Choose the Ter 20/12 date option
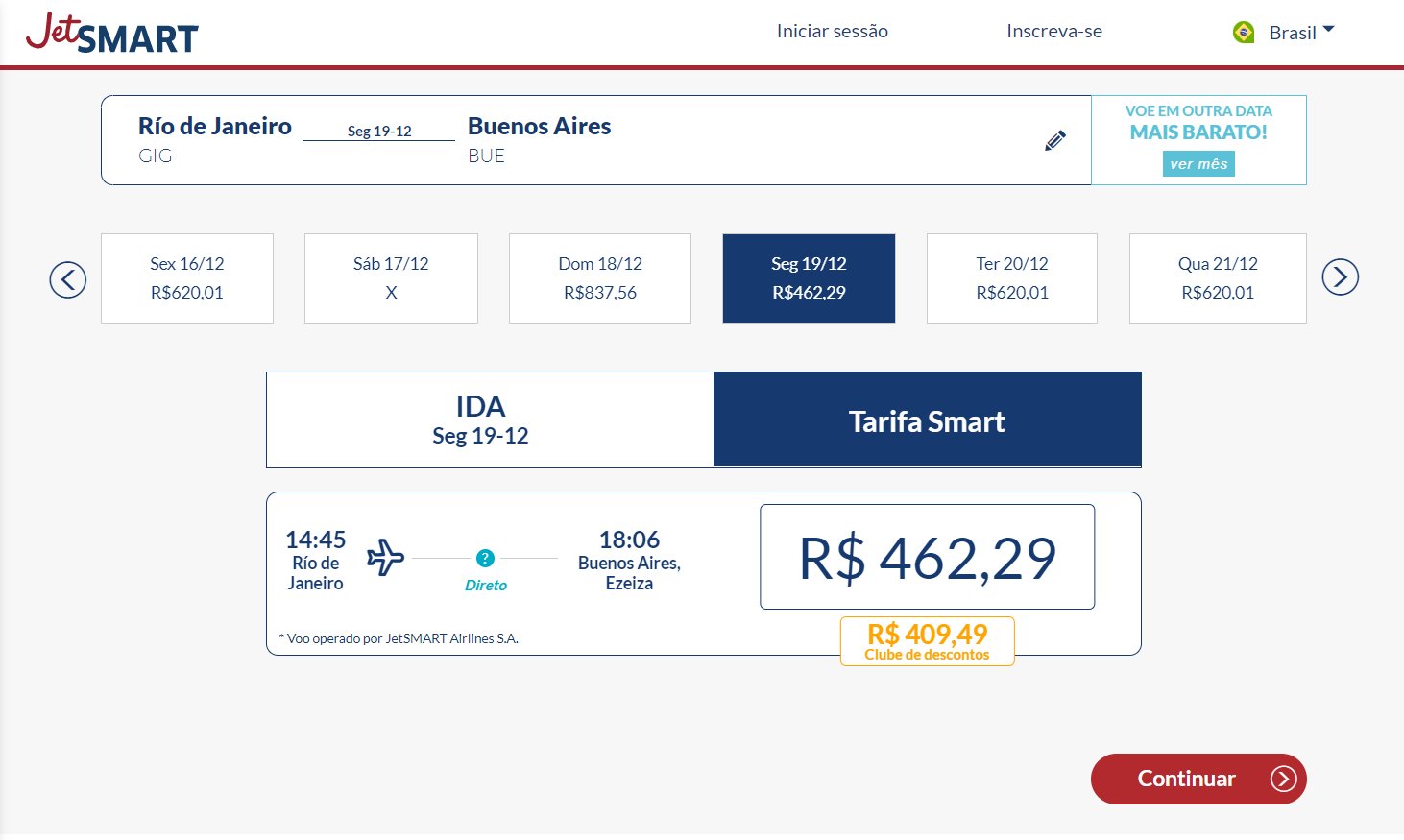 click(1012, 278)
